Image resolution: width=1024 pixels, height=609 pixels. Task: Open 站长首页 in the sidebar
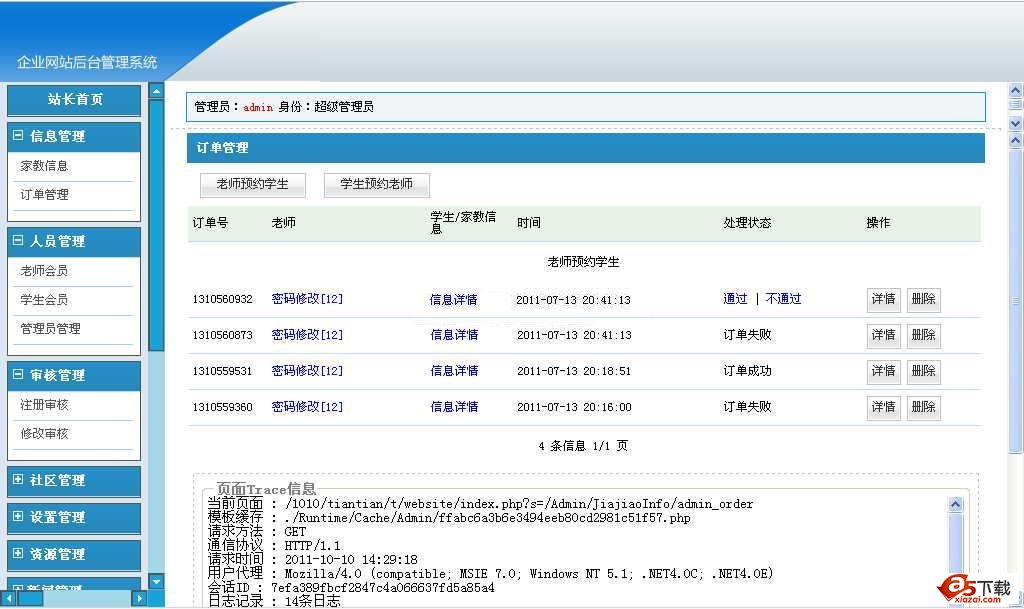(74, 99)
